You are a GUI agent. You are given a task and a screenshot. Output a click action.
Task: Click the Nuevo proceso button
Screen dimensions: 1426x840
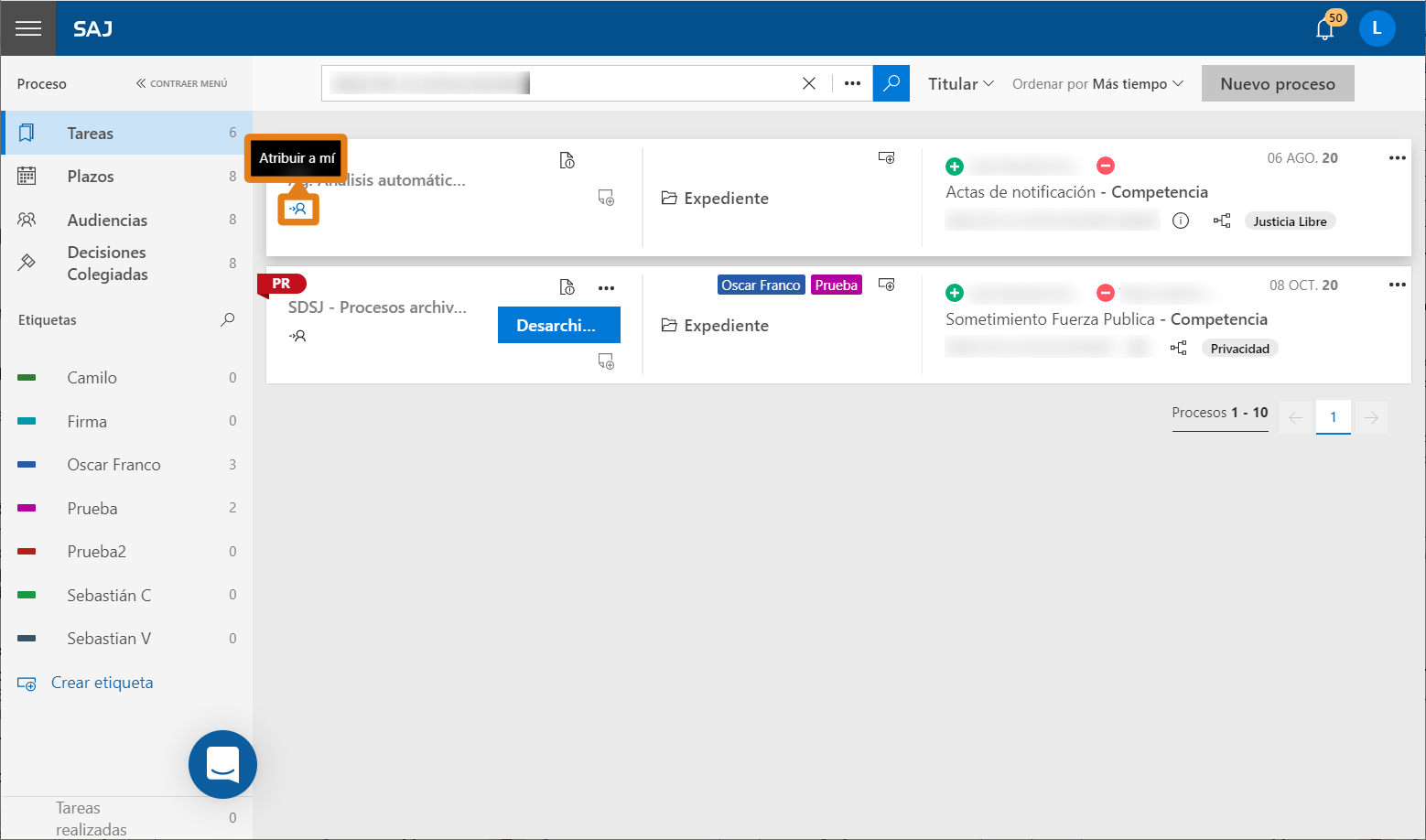[x=1278, y=83]
